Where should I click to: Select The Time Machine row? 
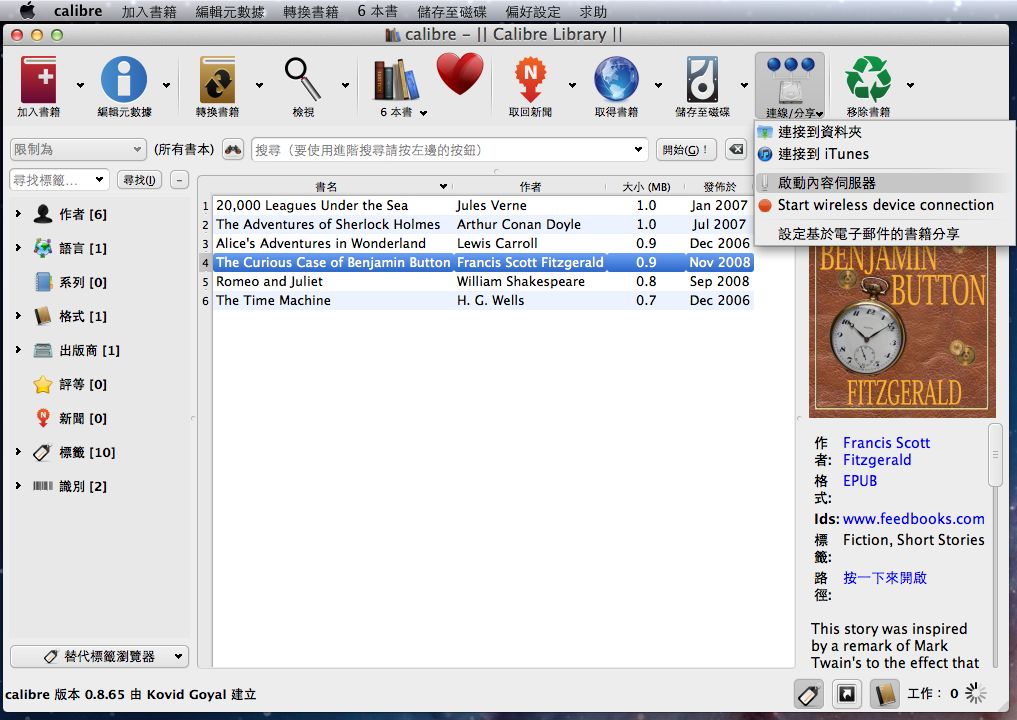tap(483, 300)
